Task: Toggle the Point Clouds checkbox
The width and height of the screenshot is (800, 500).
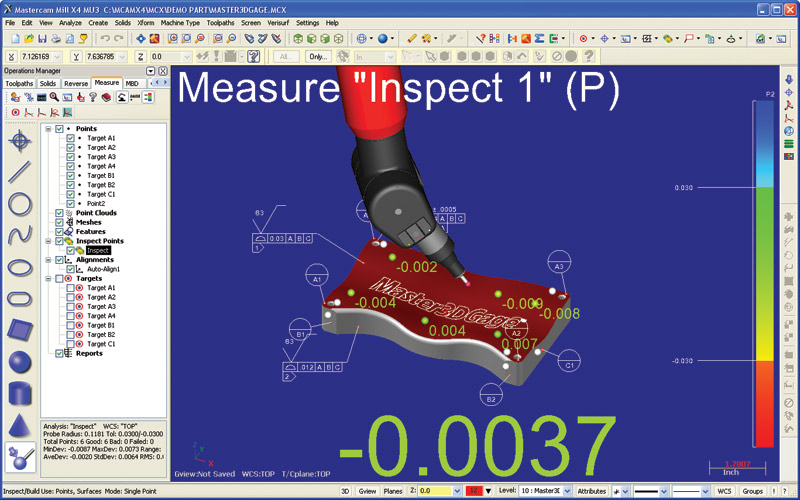Action: (x=60, y=213)
